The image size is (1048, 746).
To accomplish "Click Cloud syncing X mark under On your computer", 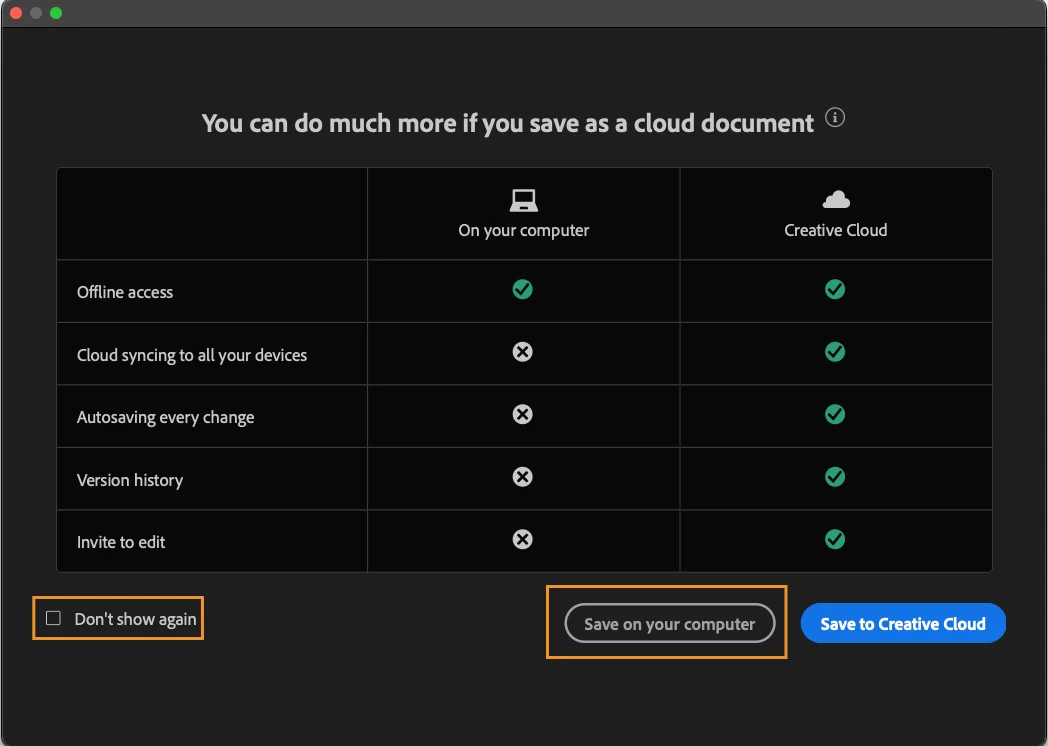I will (523, 352).
